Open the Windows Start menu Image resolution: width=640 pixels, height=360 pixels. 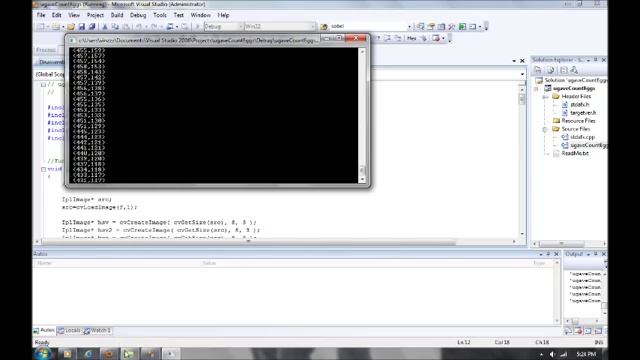pyautogui.click(x=43, y=353)
